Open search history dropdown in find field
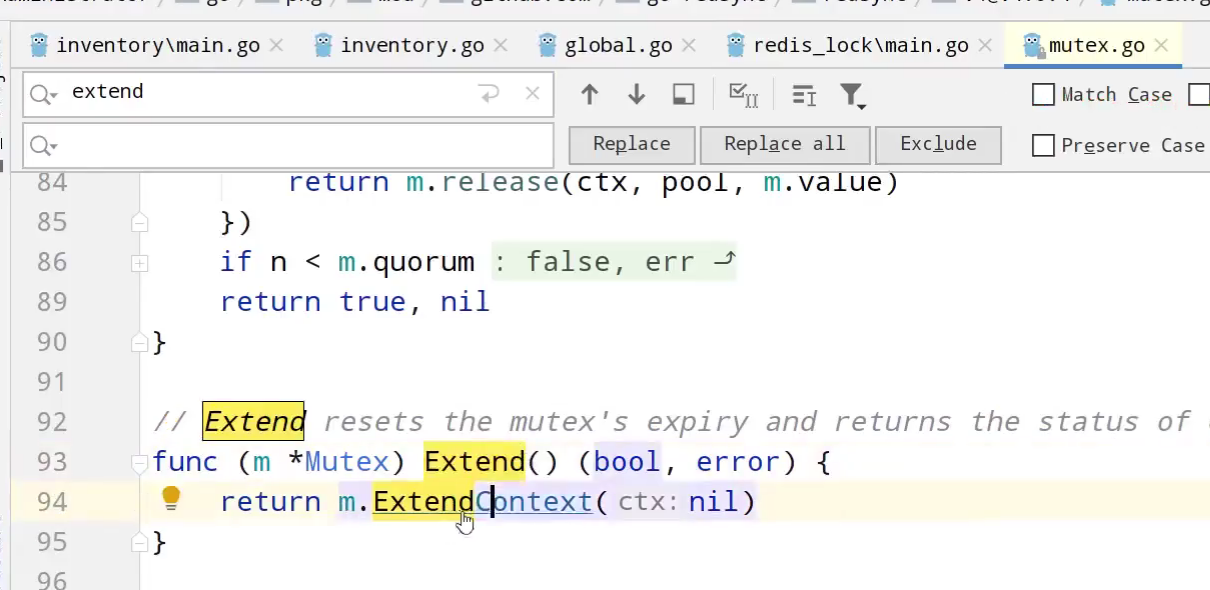The image size is (1210, 590). pos(44,94)
